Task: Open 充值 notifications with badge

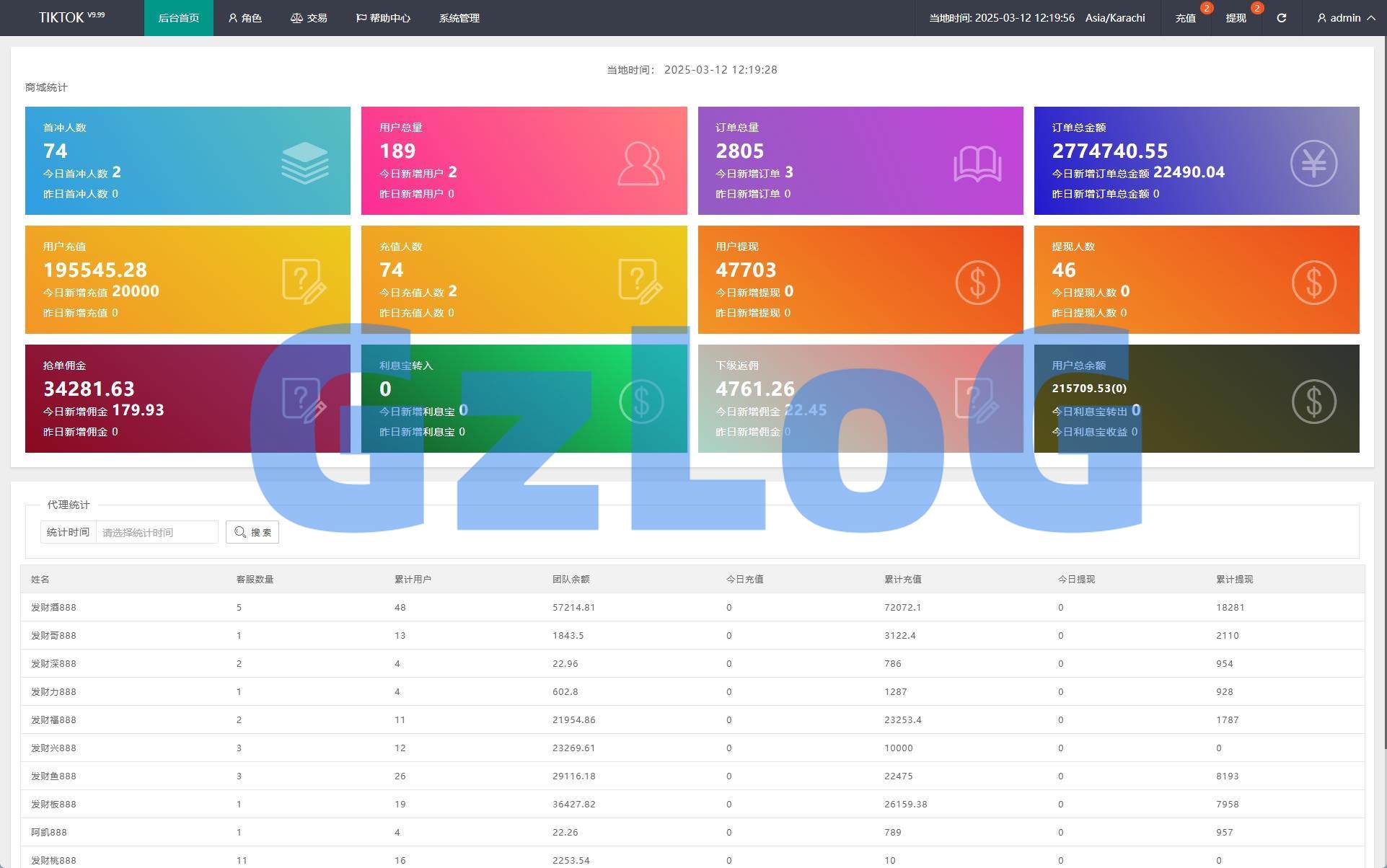Action: [x=1185, y=18]
